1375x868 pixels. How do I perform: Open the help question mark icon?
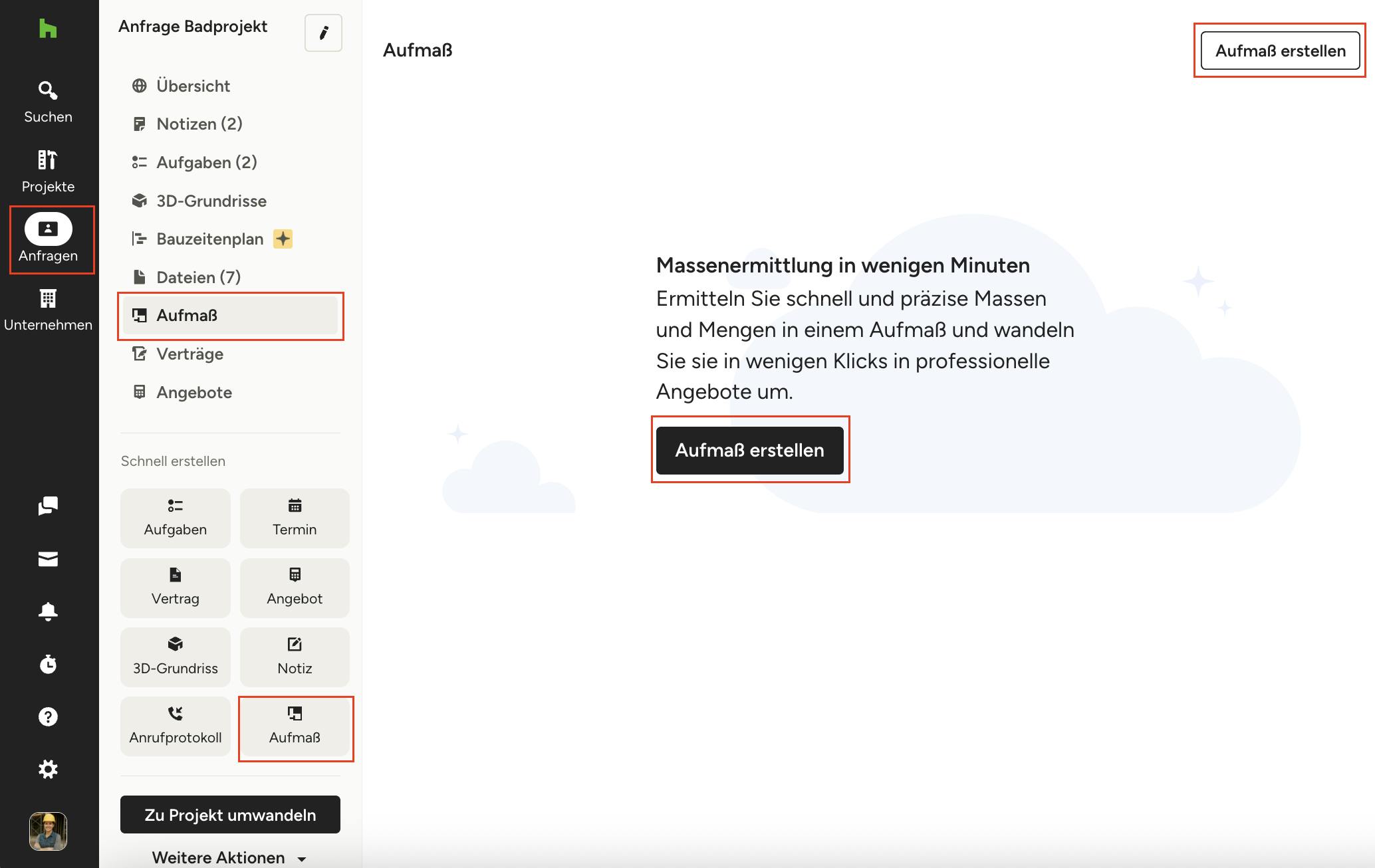click(x=48, y=716)
